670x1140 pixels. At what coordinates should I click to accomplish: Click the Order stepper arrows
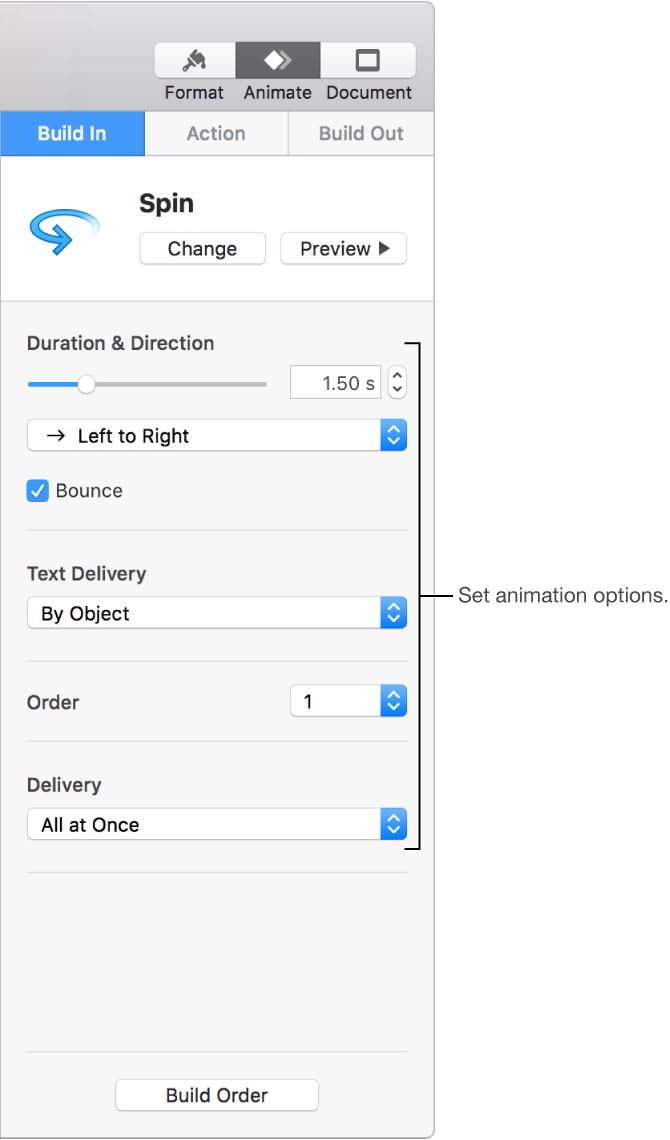393,700
